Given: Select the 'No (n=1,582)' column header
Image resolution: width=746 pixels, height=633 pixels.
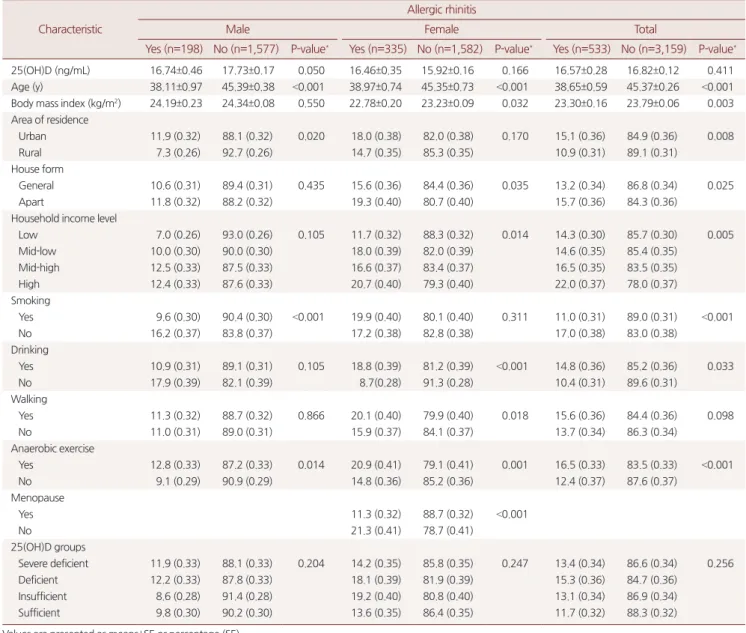Looking at the screenshot, I should point(450,49).
